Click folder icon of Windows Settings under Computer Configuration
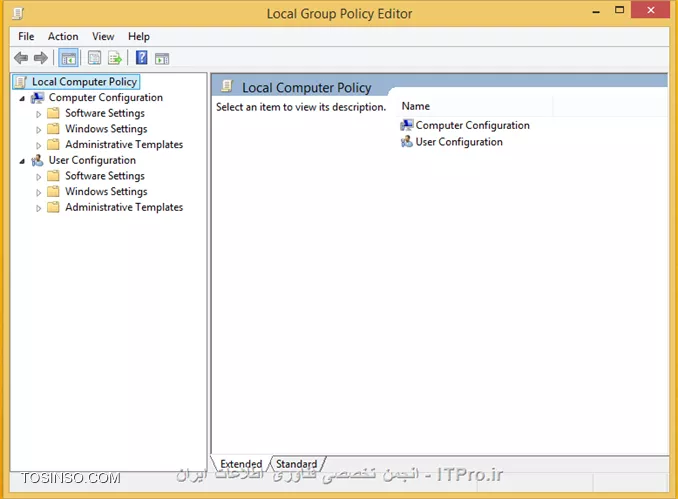This screenshot has height=499, width=678. (53, 129)
